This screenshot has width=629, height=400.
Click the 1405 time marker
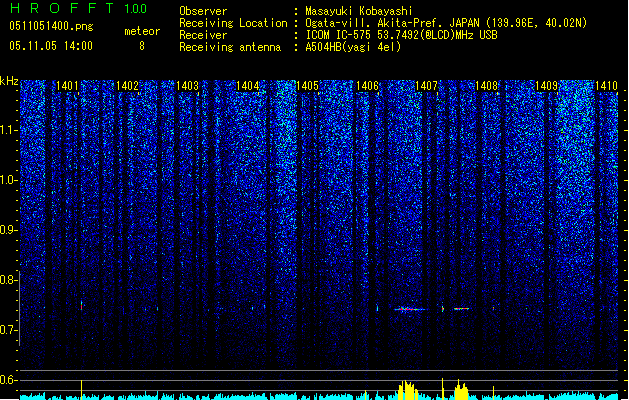[307, 86]
